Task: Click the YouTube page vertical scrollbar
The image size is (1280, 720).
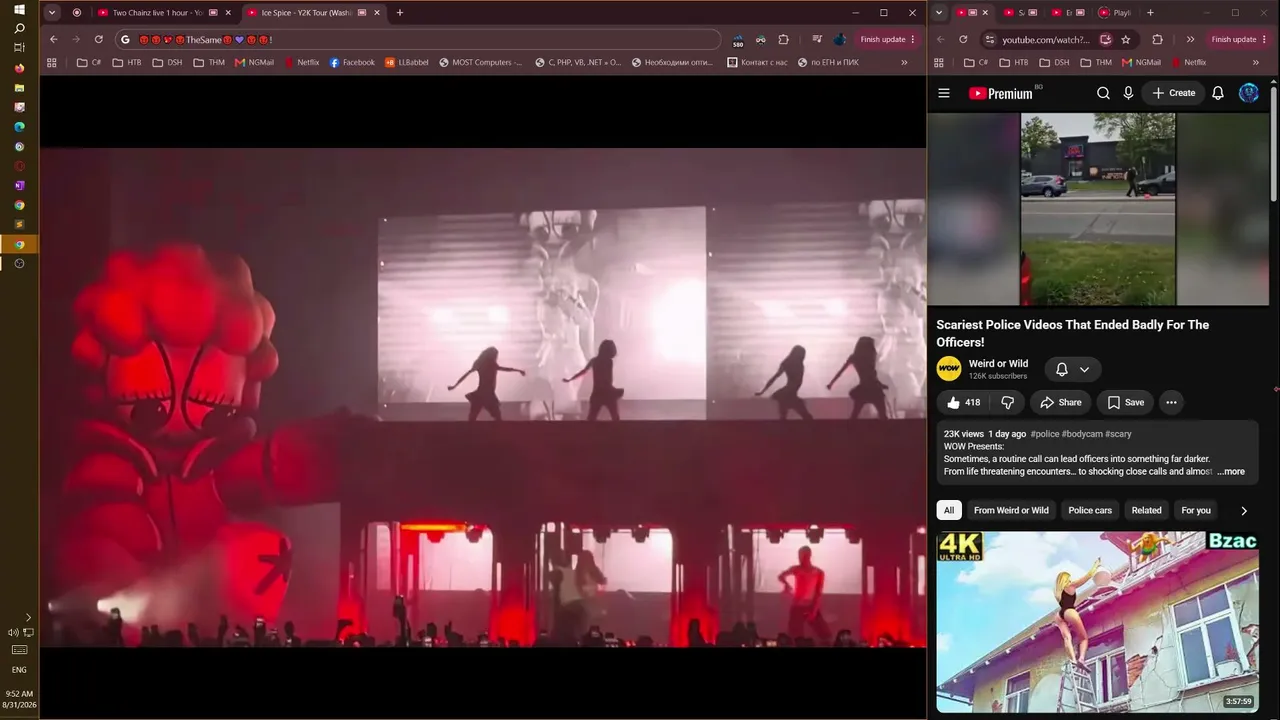Action: coord(1273,145)
